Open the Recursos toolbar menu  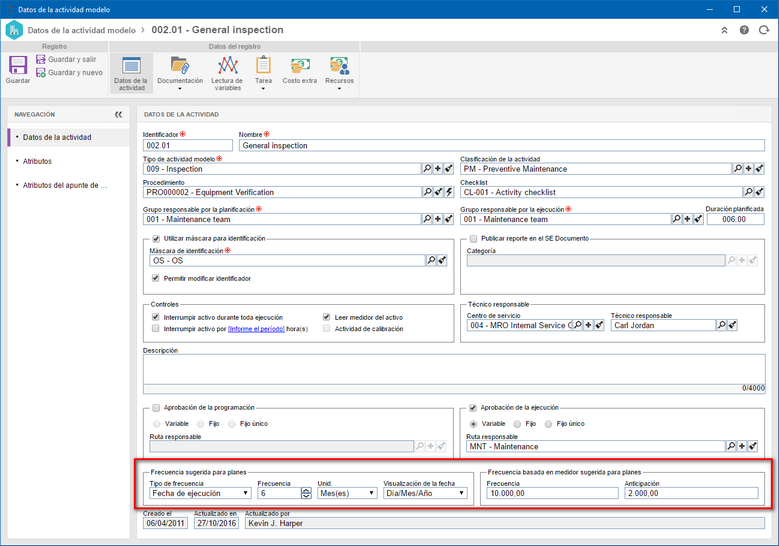339,74
